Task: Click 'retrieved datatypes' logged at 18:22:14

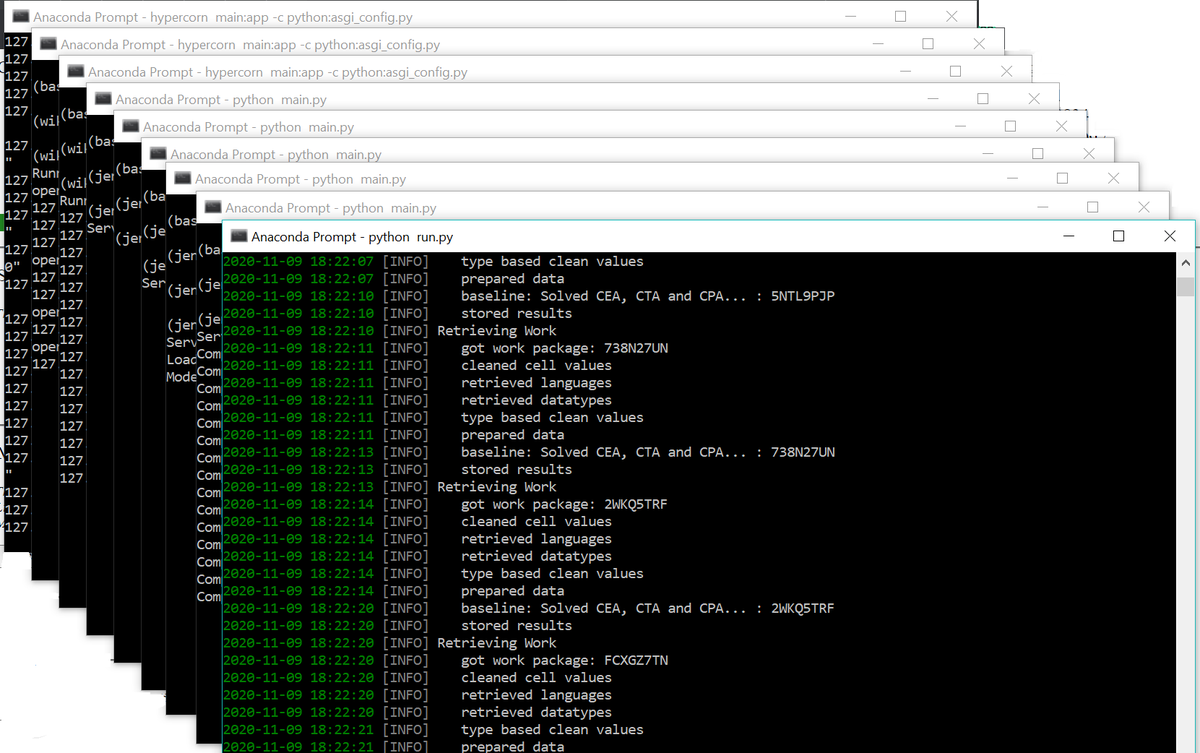Action: coord(536,556)
